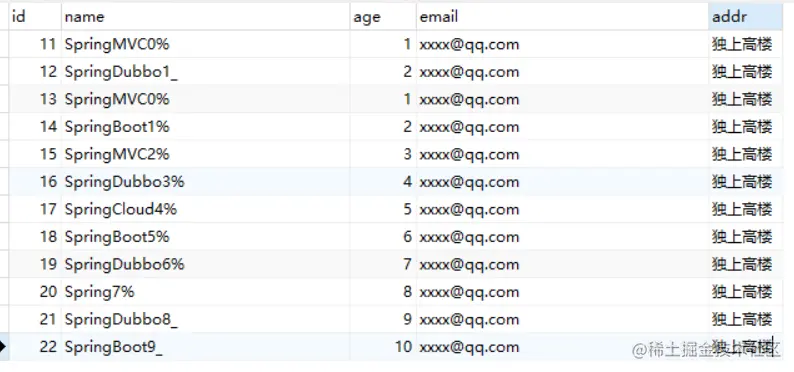794x372 pixels.
Task: Pick age value 8 of Spring7%
Action: pyautogui.click(x=383, y=292)
